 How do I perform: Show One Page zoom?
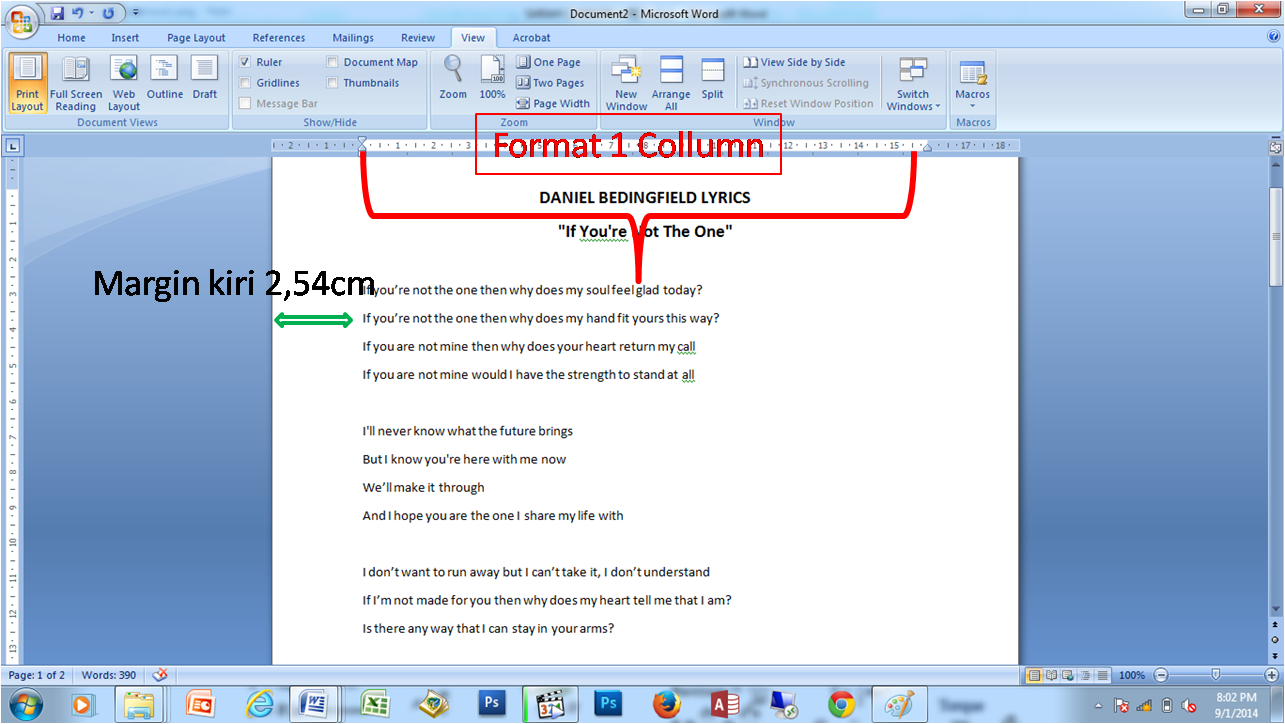(x=548, y=62)
